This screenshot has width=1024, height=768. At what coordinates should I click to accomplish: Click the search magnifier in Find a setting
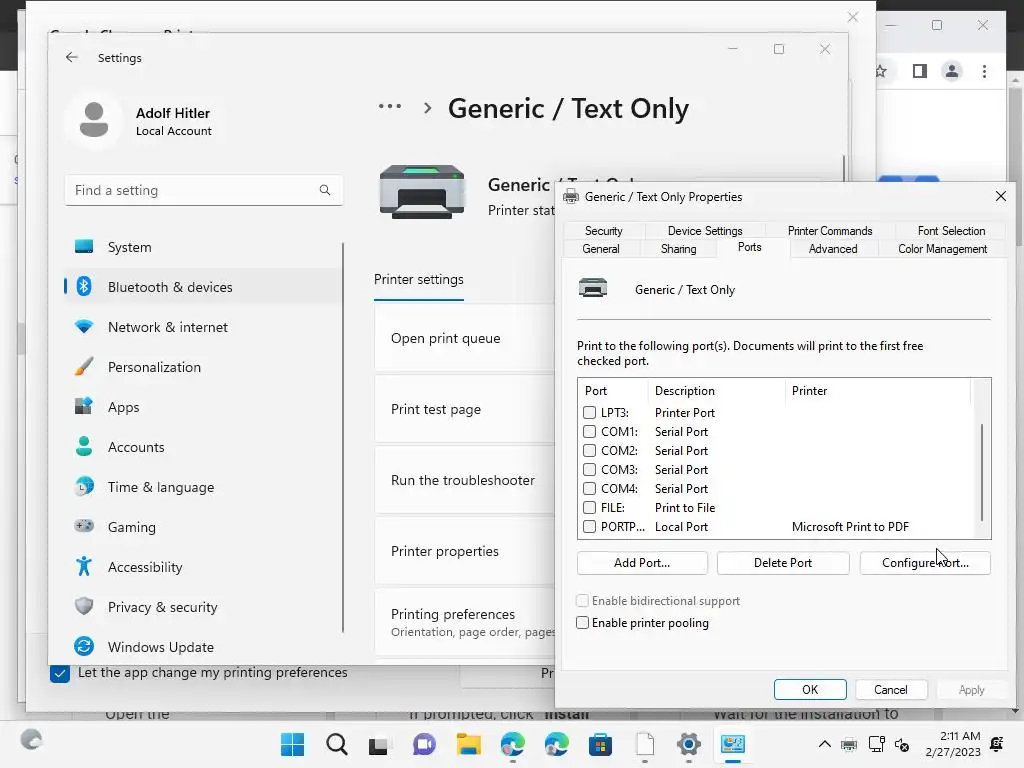pos(325,190)
